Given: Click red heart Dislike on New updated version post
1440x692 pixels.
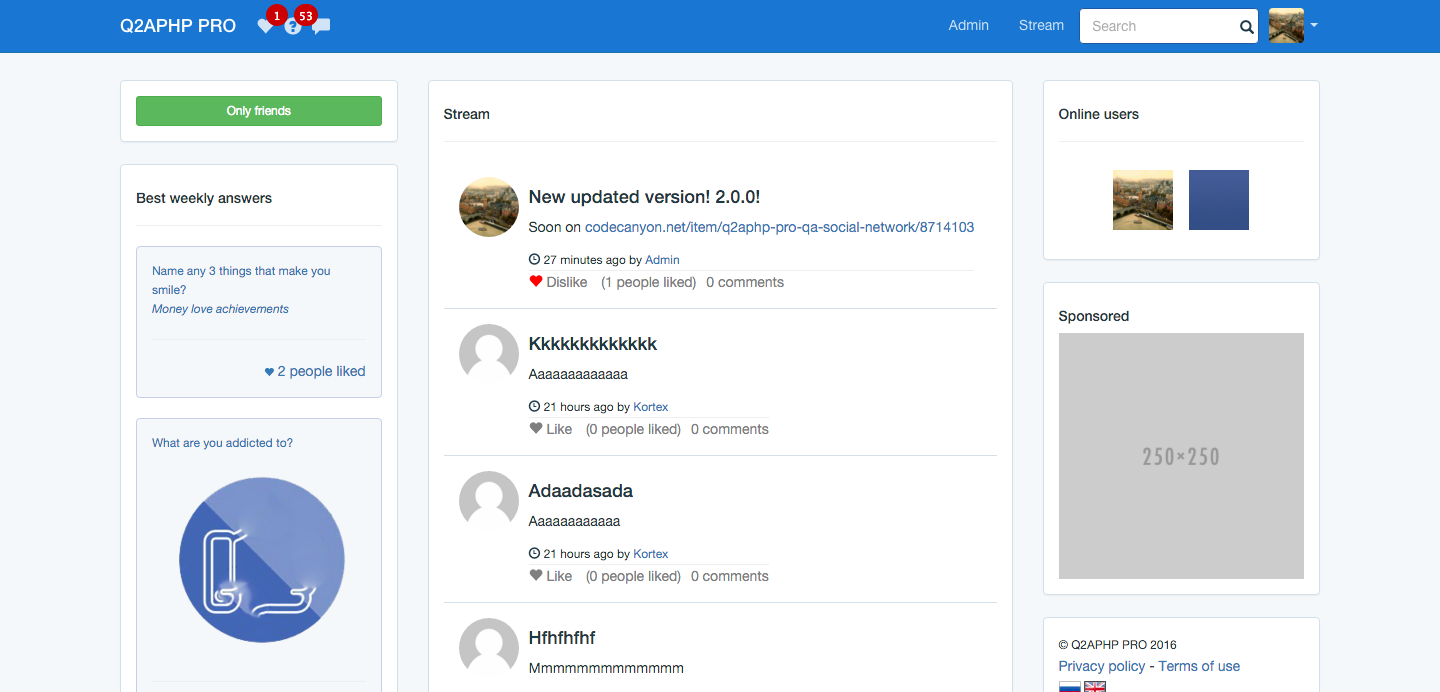Looking at the screenshot, I should (559, 282).
